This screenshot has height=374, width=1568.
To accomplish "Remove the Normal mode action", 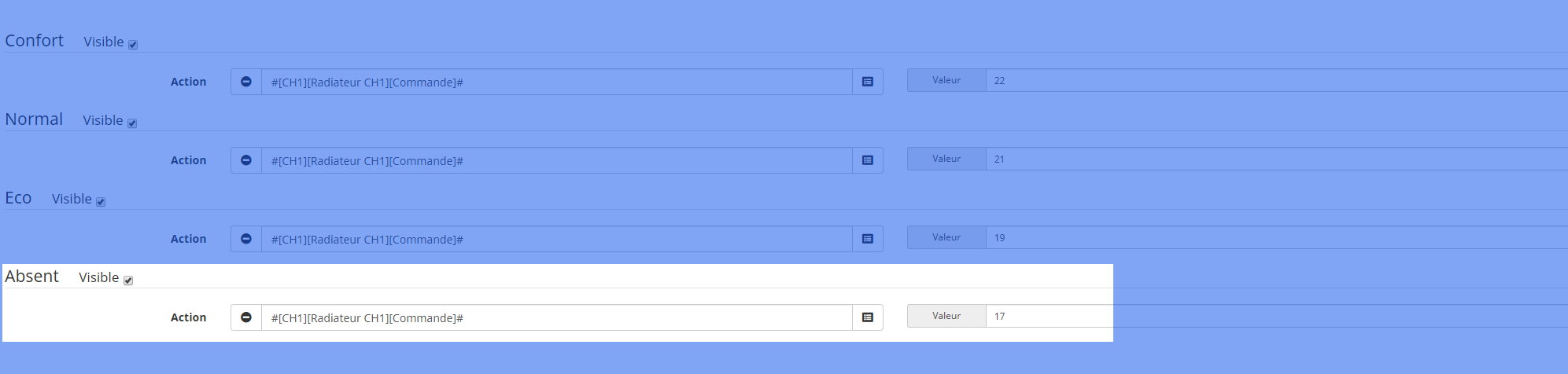I will click(x=246, y=160).
